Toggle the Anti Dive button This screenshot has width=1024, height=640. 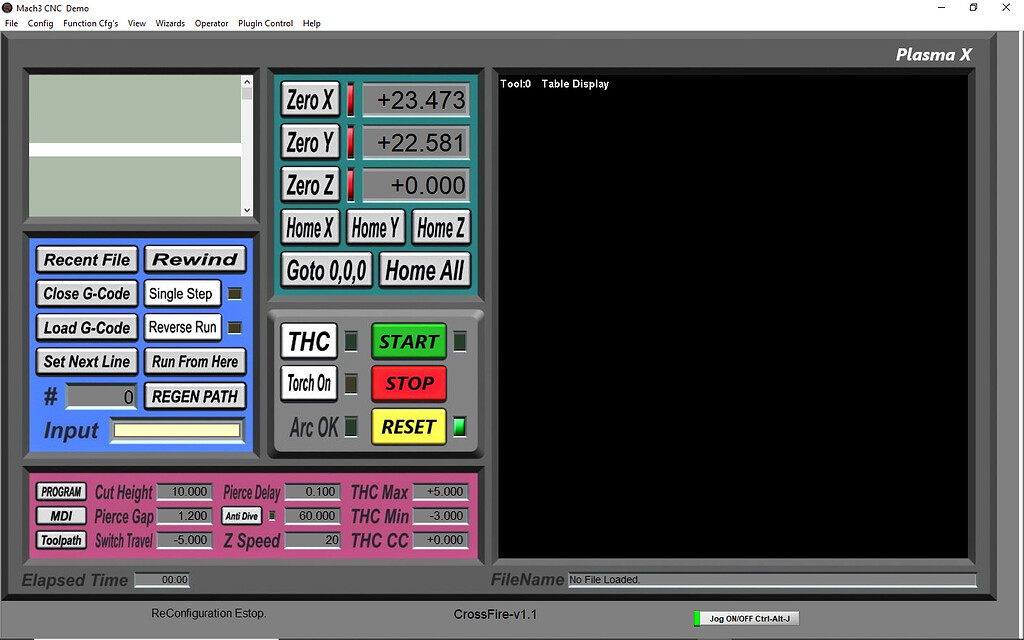point(242,516)
